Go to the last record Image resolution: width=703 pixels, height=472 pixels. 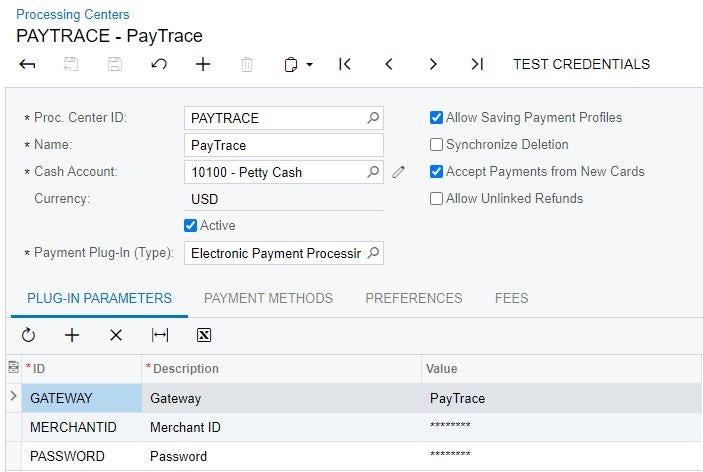coord(477,65)
